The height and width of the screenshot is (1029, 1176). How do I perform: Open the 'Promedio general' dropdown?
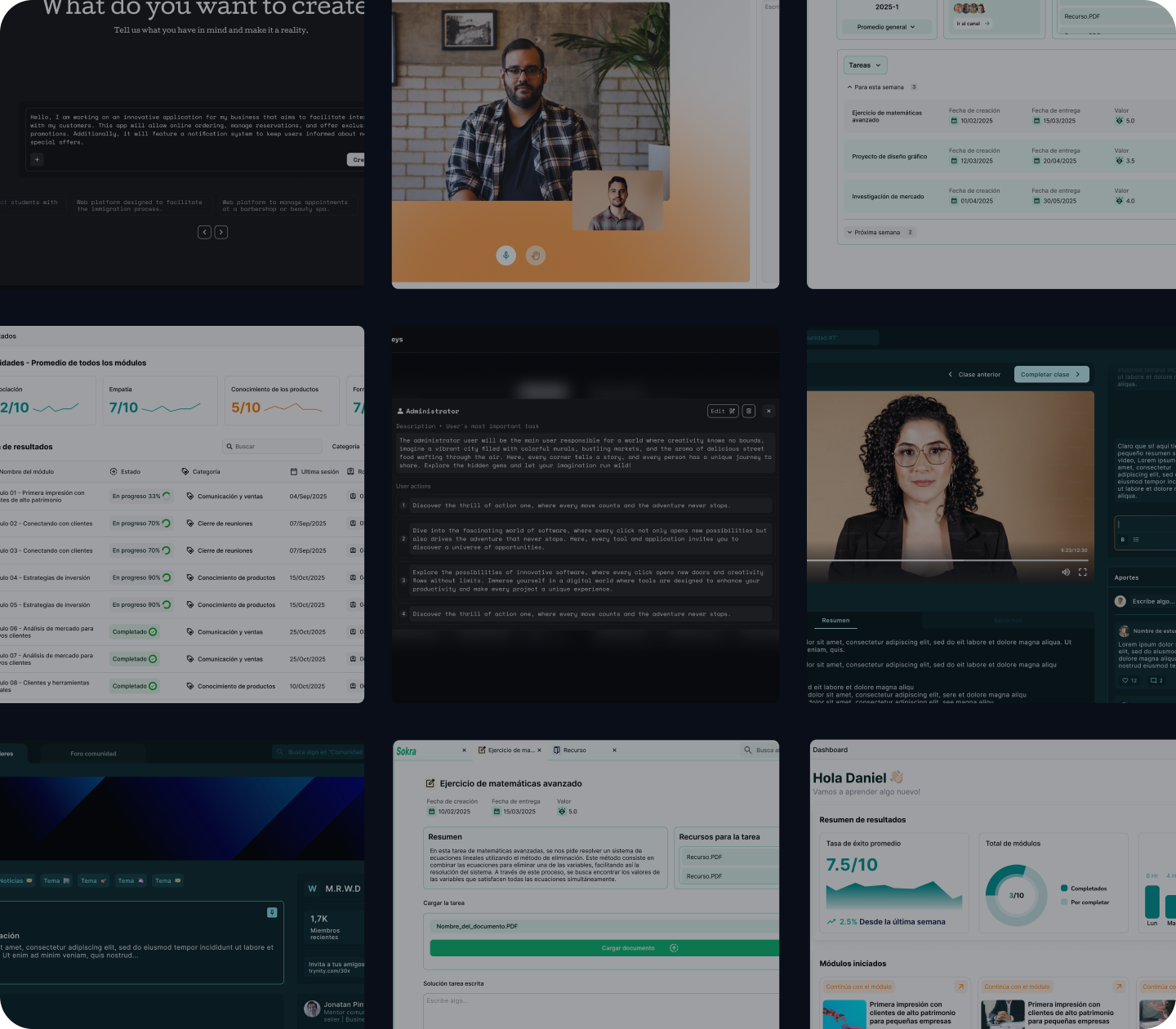[885, 27]
